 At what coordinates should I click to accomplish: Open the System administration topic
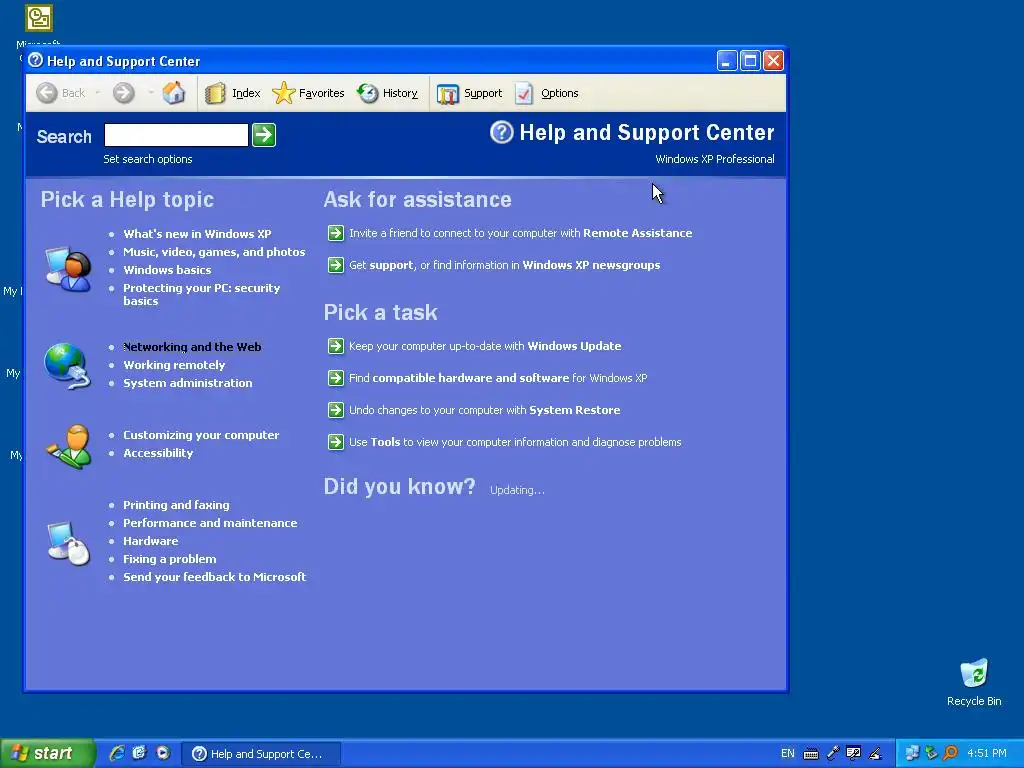(188, 383)
